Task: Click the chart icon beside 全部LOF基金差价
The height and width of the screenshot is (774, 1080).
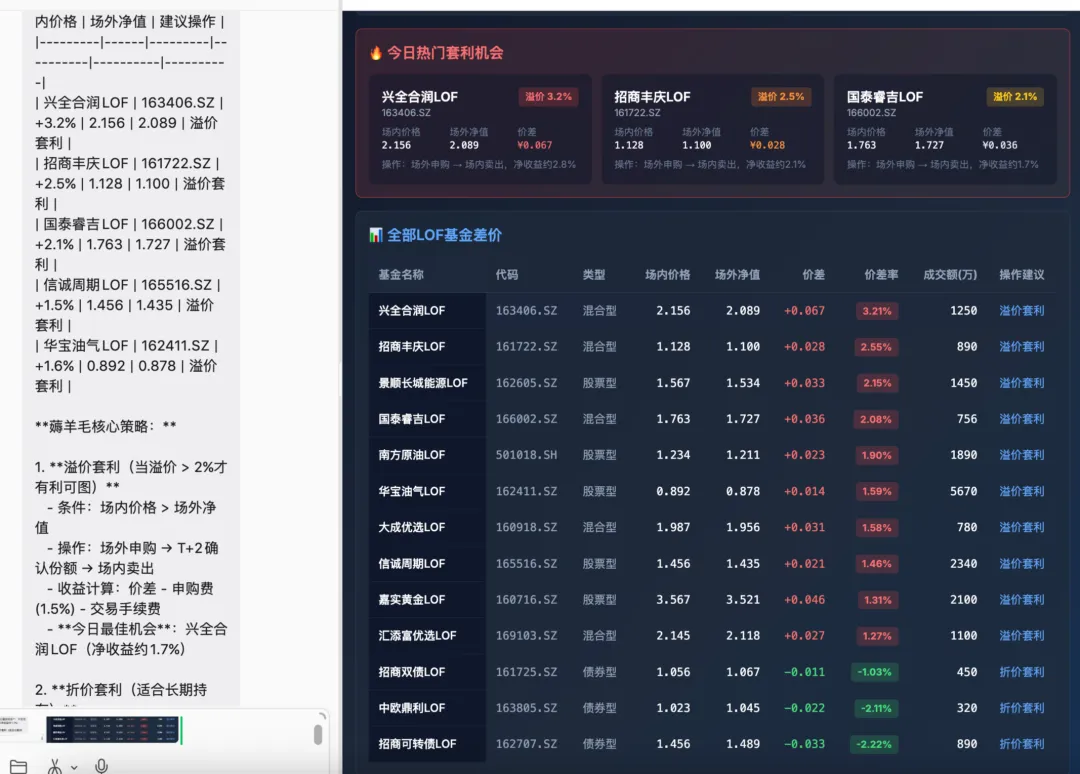Action: point(376,235)
